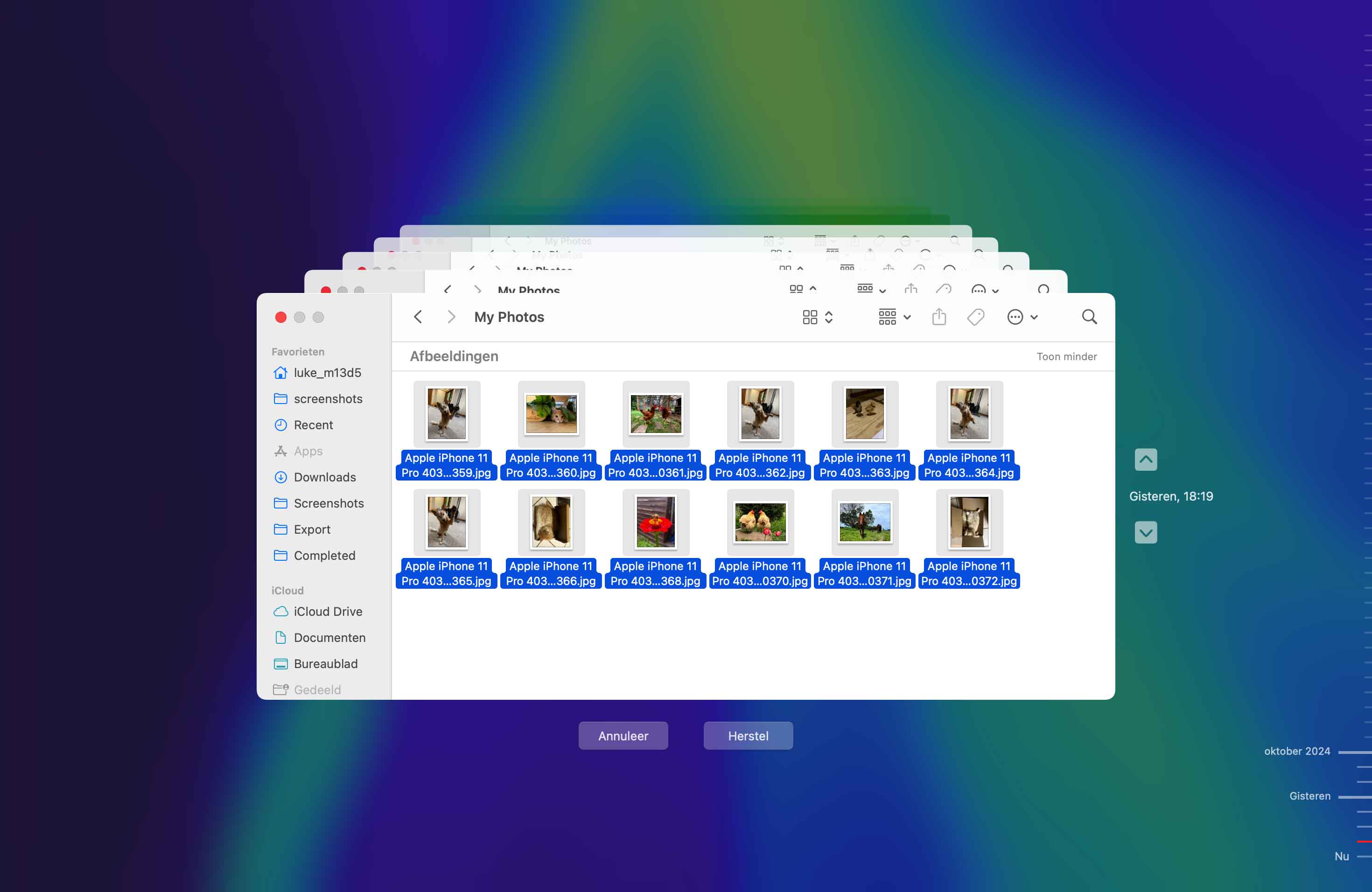Click the 'My Photos' title in breadcrumb
The height and width of the screenshot is (892, 1372).
(509, 317)
